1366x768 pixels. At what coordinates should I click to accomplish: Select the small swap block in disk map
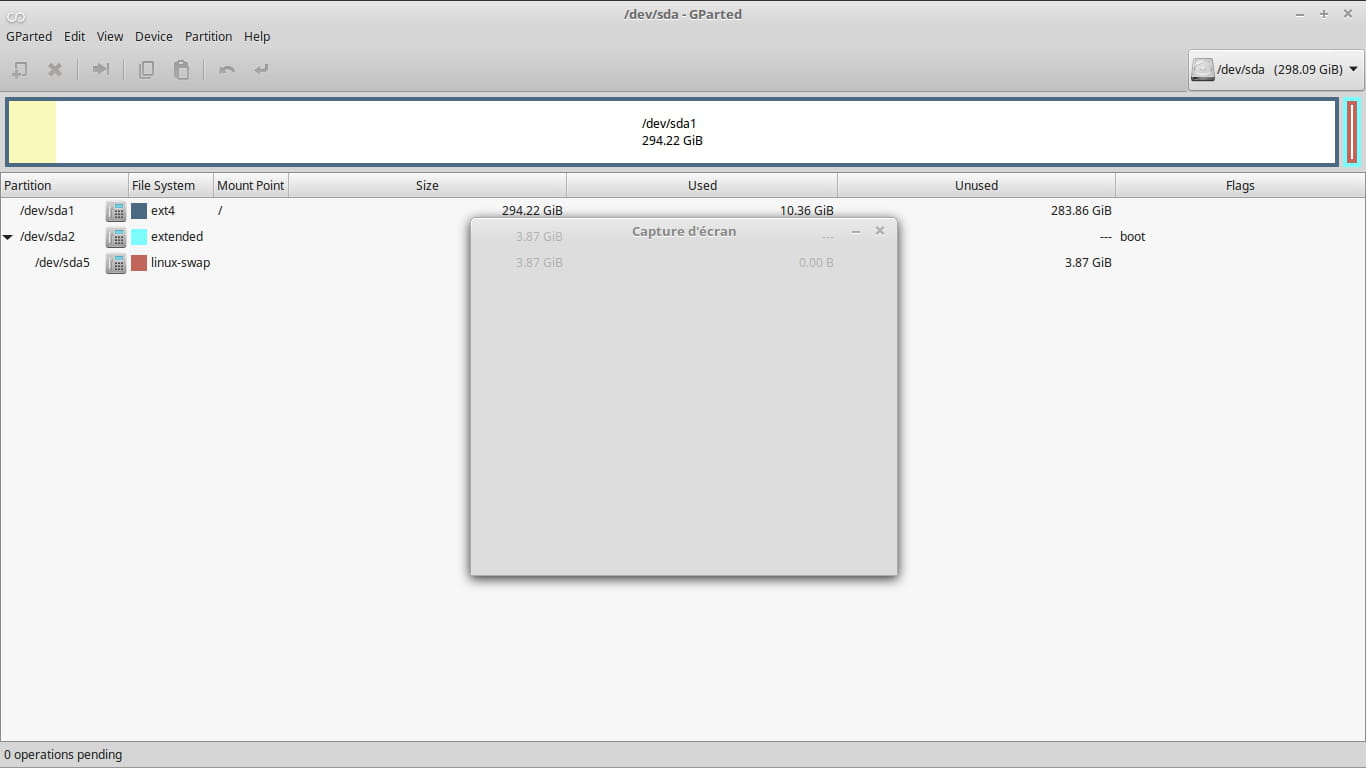[1352, 132]
